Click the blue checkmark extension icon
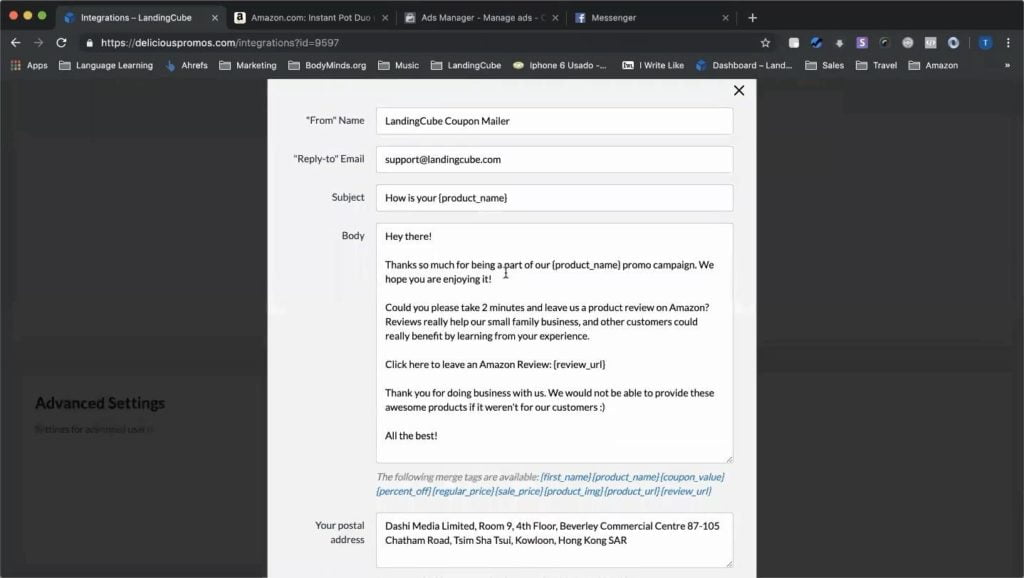The width and height of the screenshot is (1024, 578). [x=816, y=42]
